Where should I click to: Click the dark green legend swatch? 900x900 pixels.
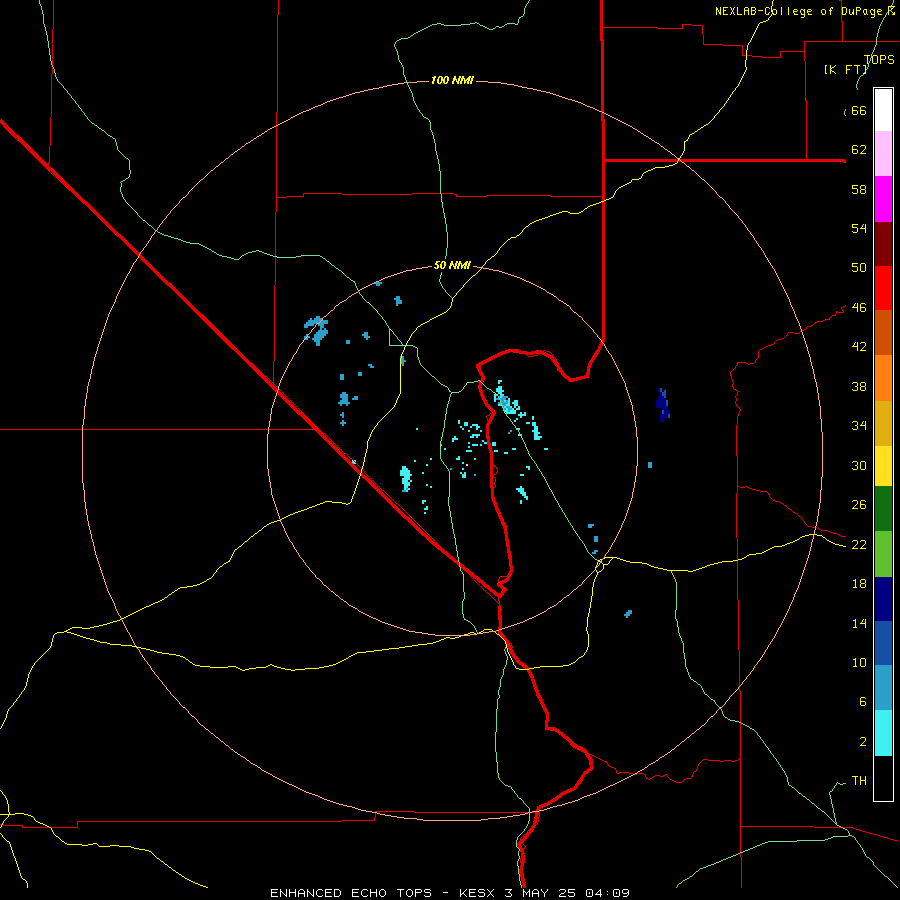pyautogui.click(x=883, y=509)
